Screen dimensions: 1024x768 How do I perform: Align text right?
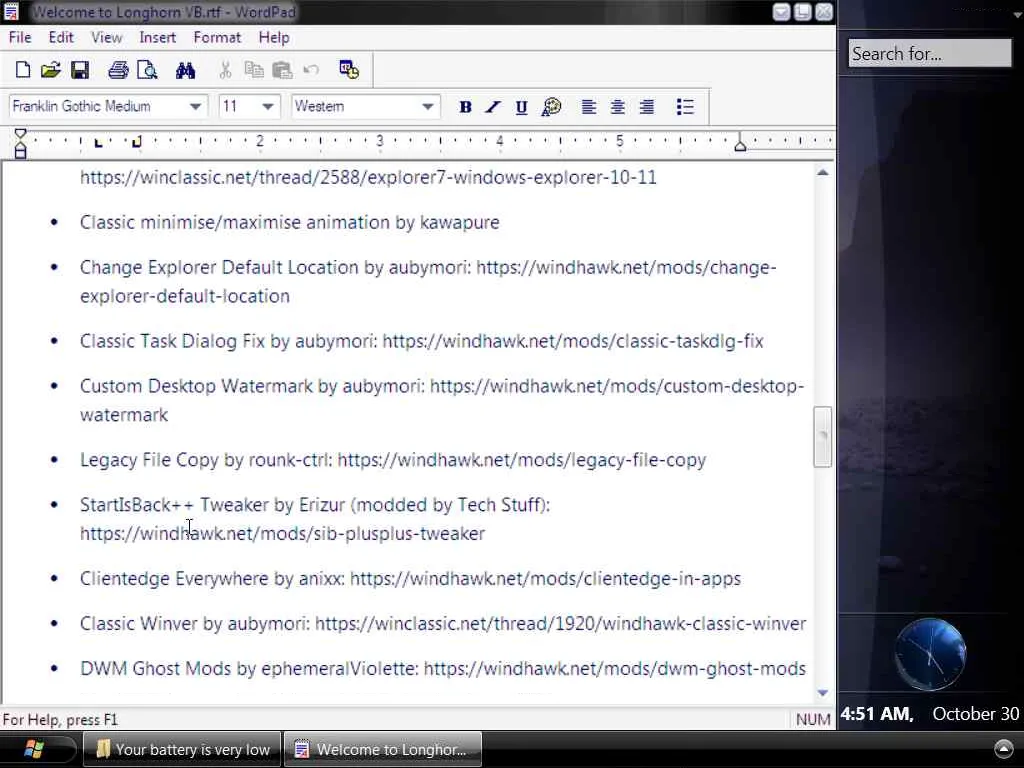tap(647, 107)
